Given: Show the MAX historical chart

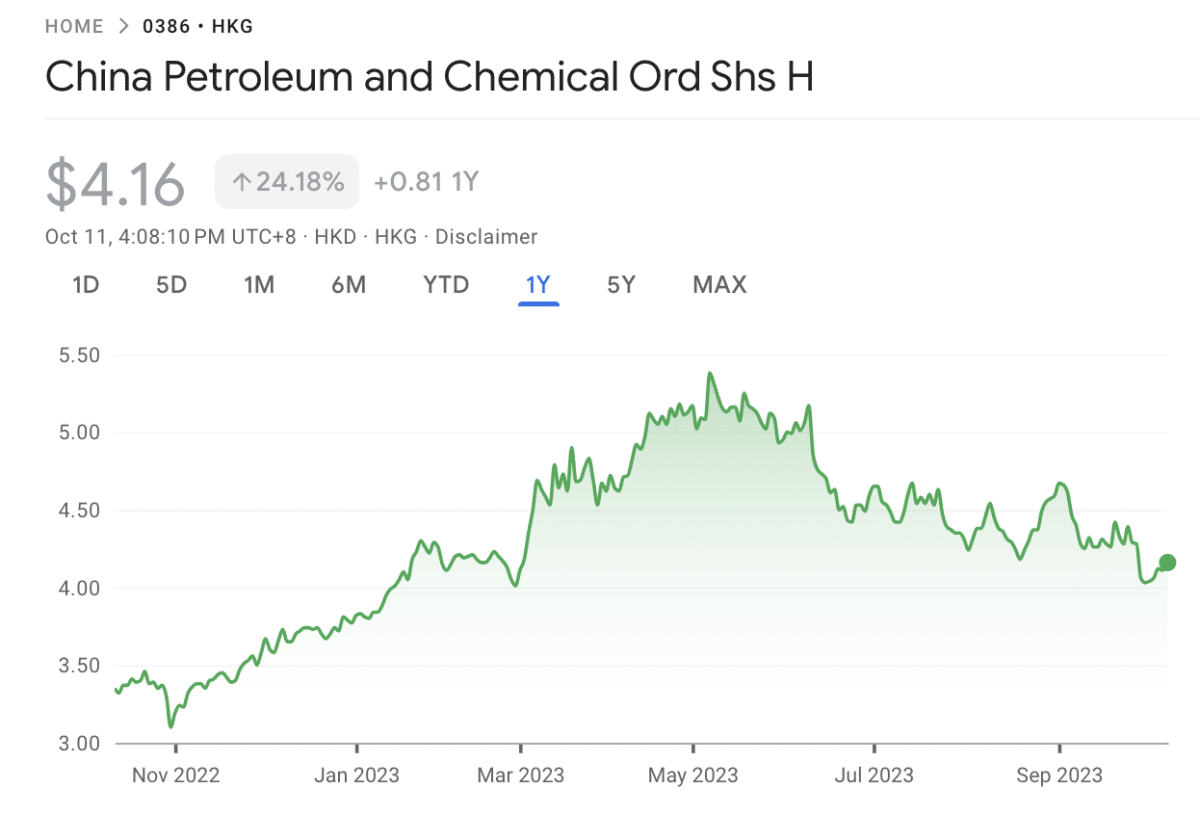Looking at the screenshot, I should coord(718,285).
